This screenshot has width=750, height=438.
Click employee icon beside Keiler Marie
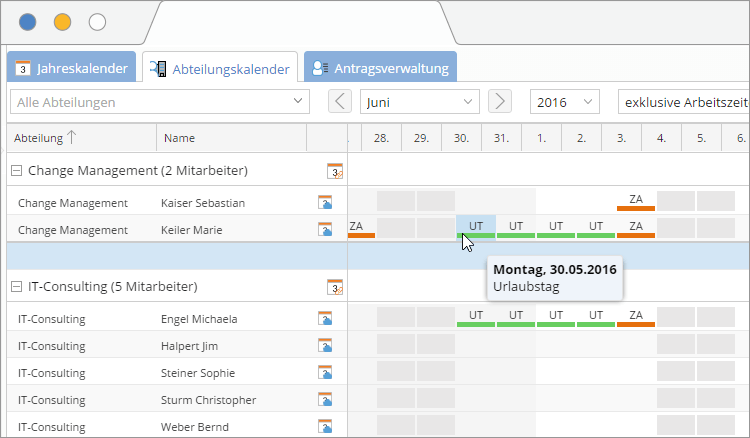325,230
